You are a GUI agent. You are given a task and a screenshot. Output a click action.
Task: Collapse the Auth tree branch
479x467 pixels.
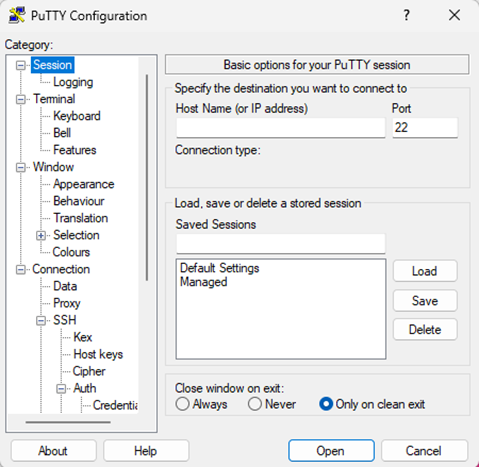tap(61, 388)
